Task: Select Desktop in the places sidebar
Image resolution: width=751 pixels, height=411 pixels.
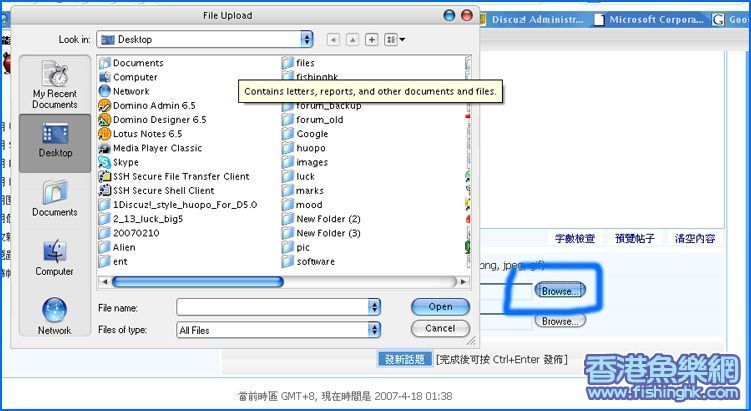Action: coord(55,142)
